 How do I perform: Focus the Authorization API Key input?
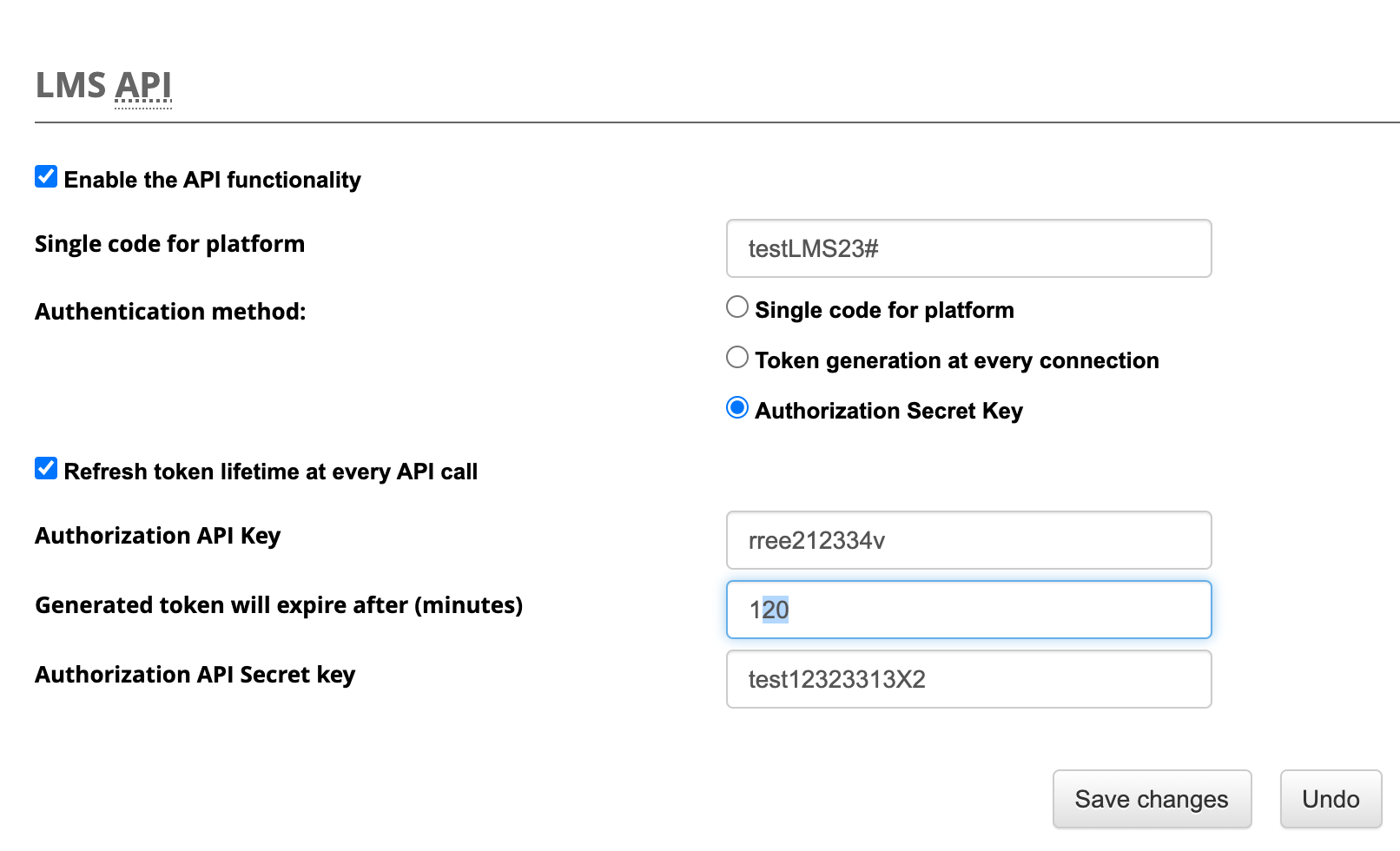tap(968, 540)
